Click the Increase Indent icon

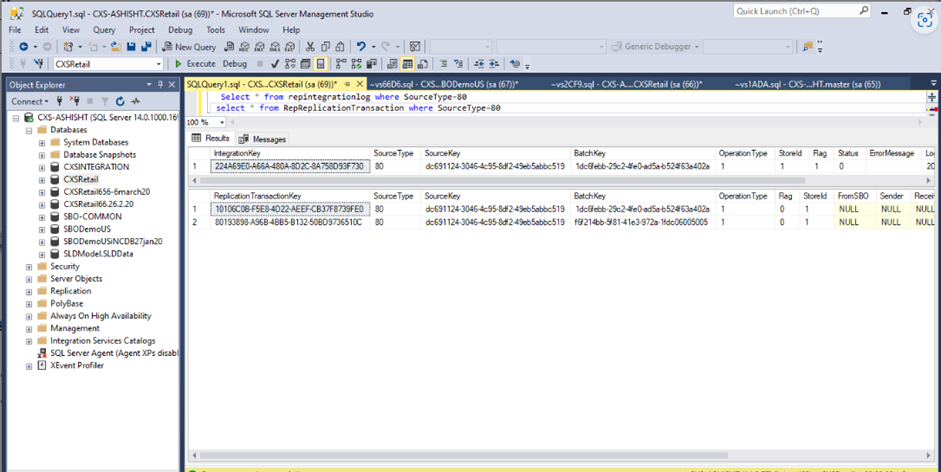coord(494,64)
